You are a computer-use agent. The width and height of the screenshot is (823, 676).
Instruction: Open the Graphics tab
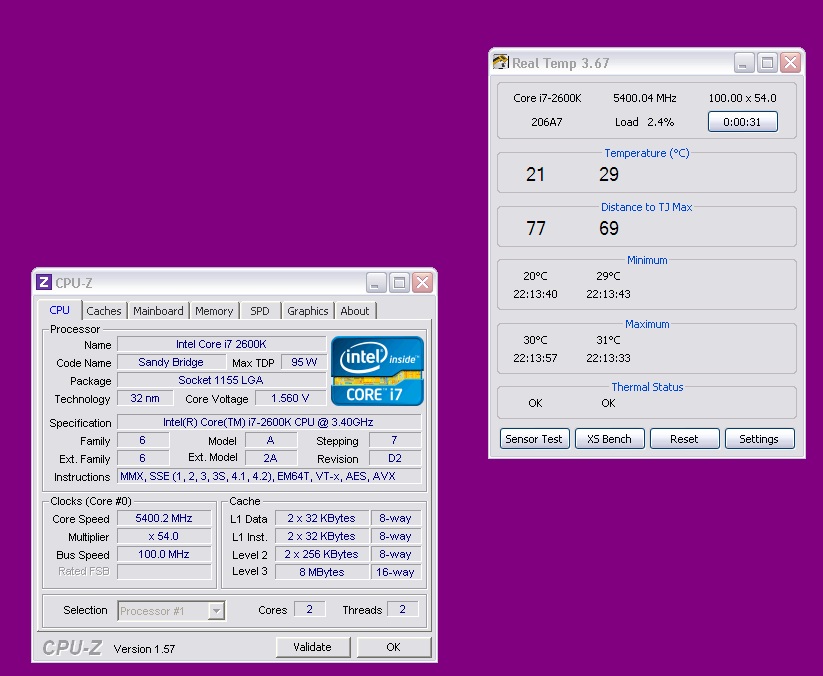[308, 311]
